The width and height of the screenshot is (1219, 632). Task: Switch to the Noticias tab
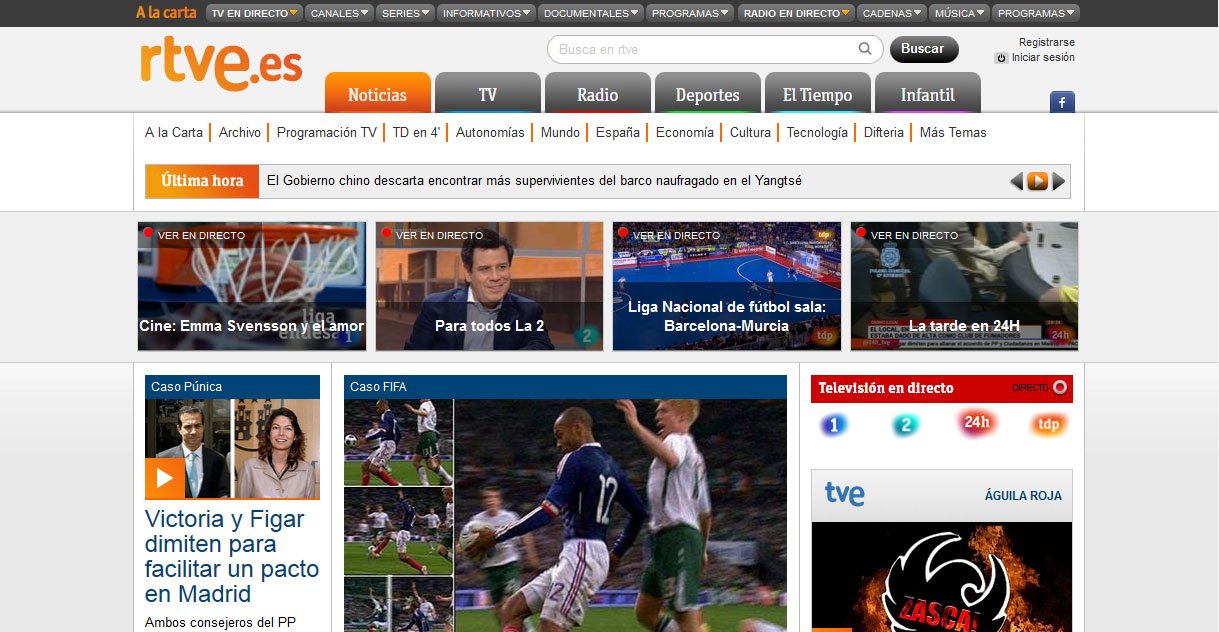(378, 93)
